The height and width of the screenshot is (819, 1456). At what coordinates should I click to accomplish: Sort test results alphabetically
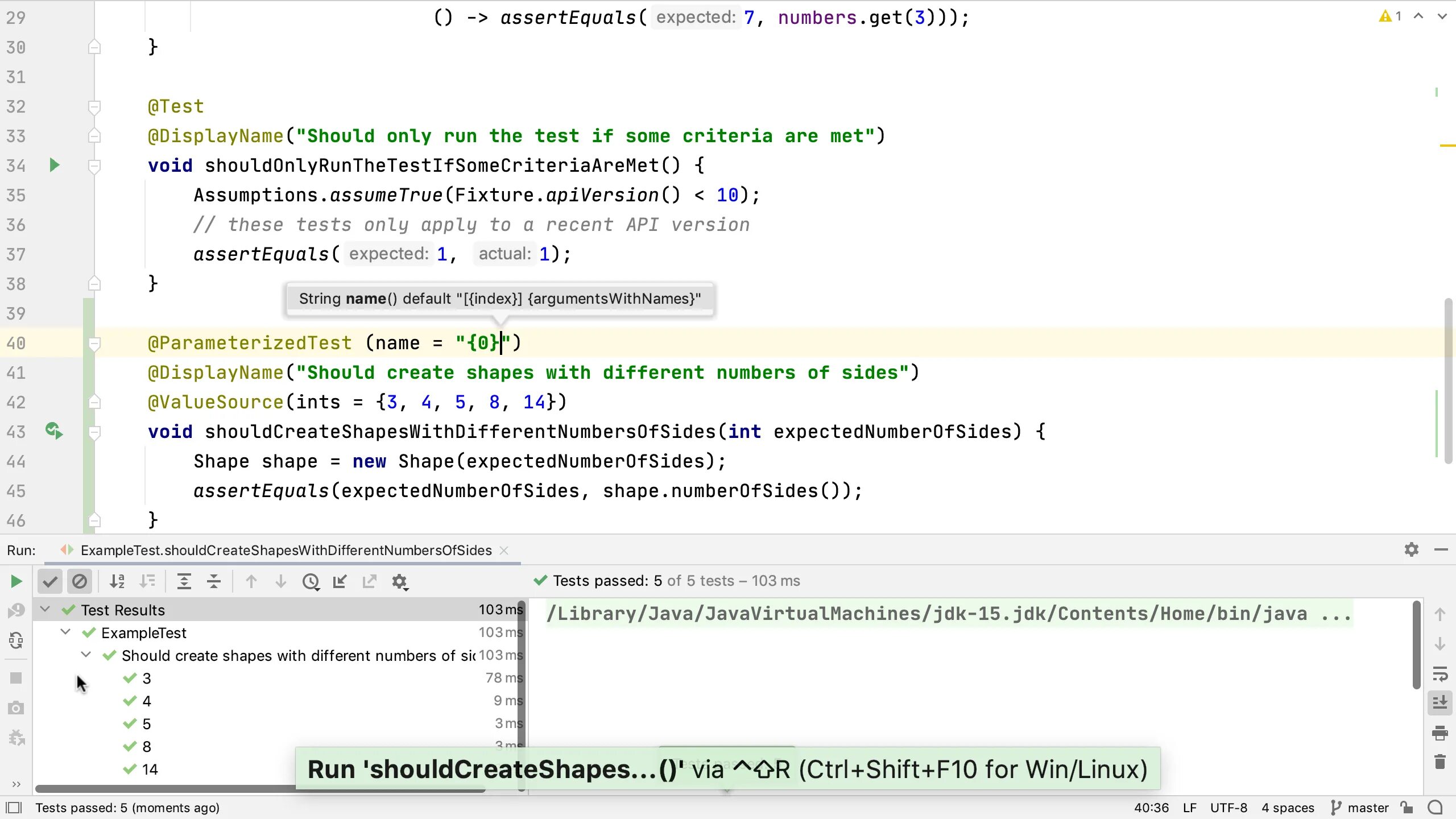tap(117, 581)
